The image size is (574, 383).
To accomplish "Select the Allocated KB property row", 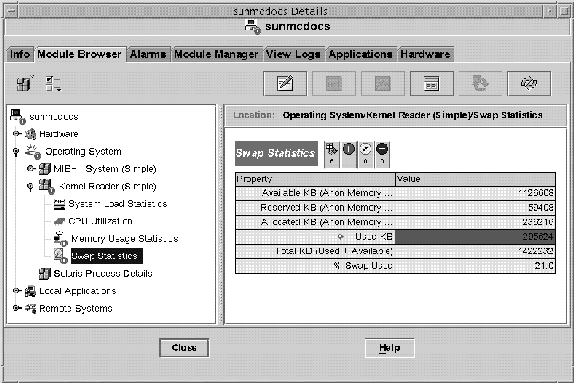I will pos(395,222).
